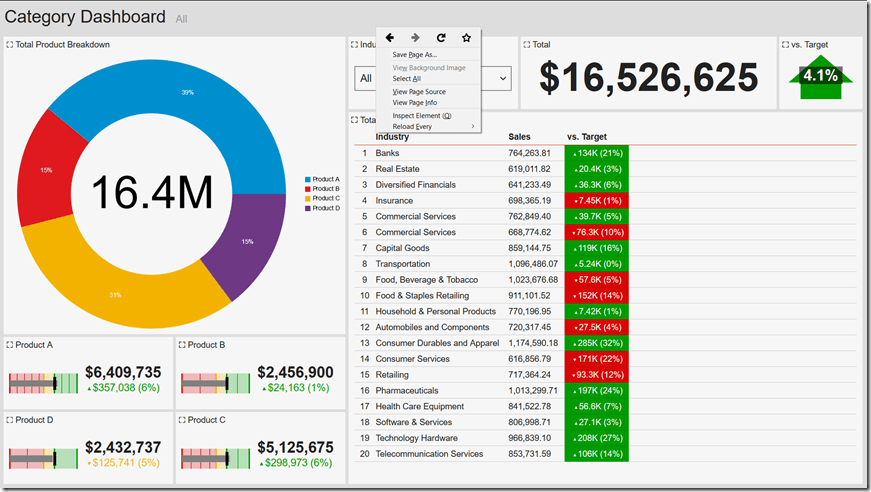This screenshot has height=492, width=871.
Task: Click the Reload icon in context menu
Action: (441, 38)
